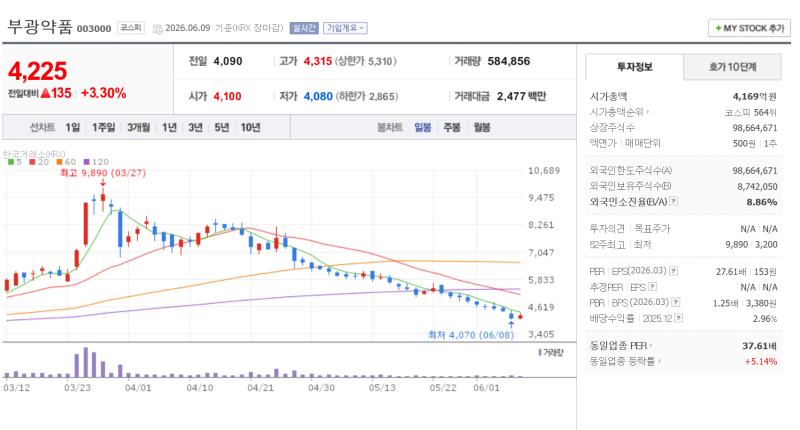Screen dimensions: 800x430
Task: Click the 동일업종 등락률 link label
Action: 622,361
